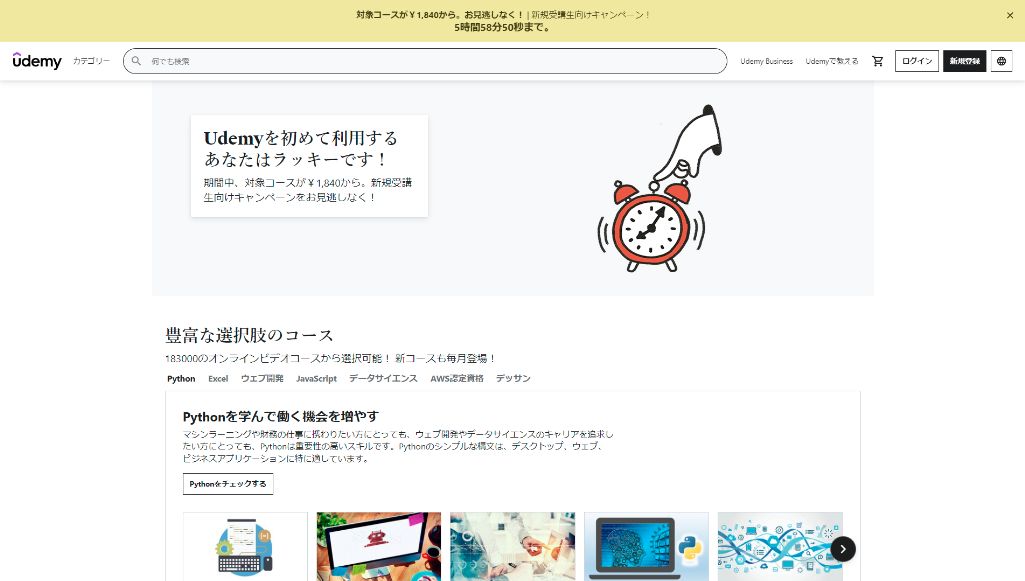Open the keyboard illustration course thumbnail

(x=245, y=546)
